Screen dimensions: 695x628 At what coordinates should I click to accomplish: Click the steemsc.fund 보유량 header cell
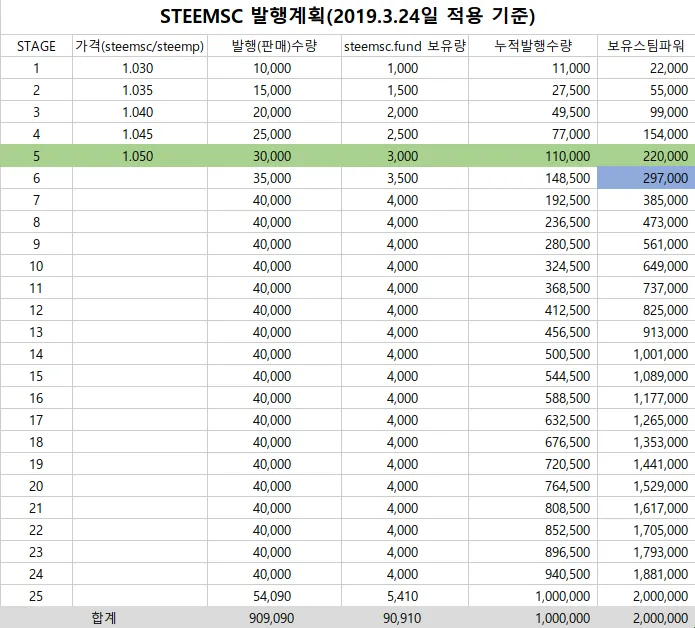point(403,47)
